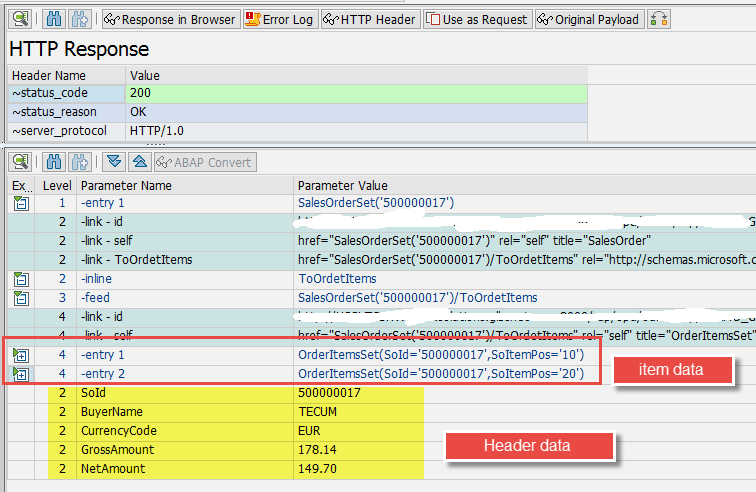Viewport: 756px width, 492px height.
Task: Click the Find icon in lower toolbar
Action: pos(55,162)
